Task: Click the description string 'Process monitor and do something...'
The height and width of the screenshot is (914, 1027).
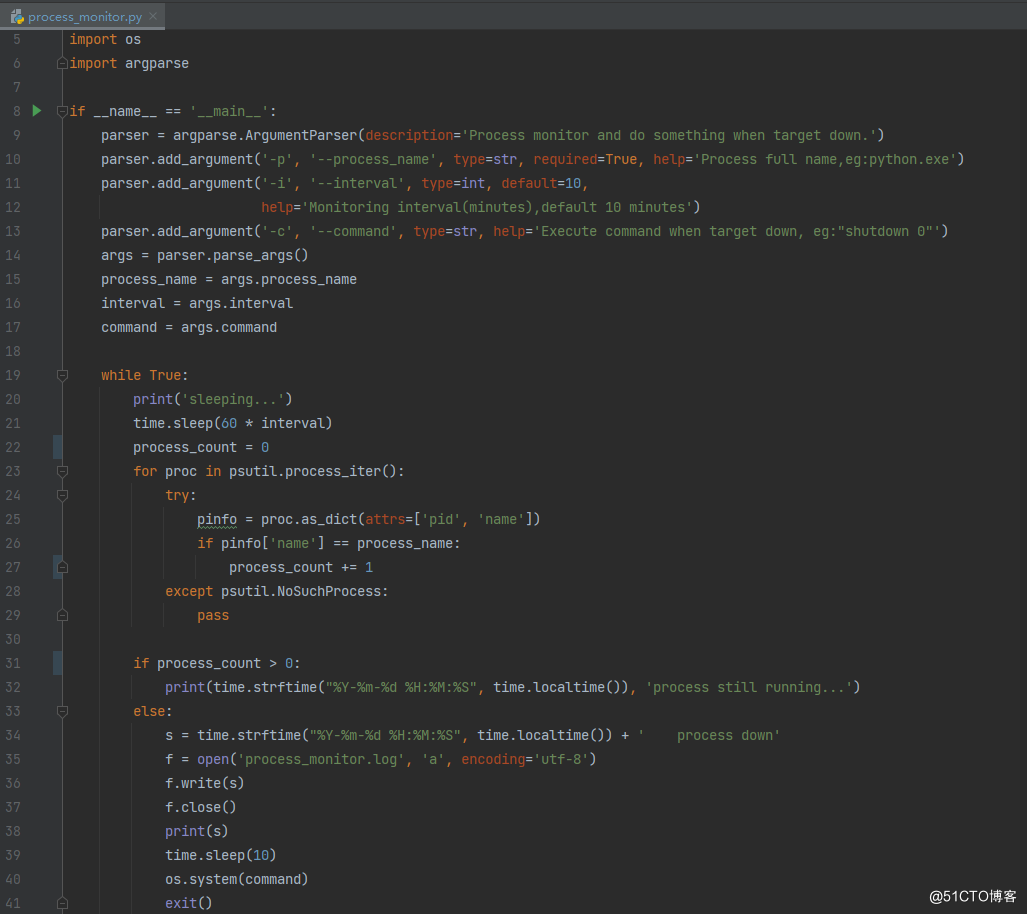Action: click(669, 136)
